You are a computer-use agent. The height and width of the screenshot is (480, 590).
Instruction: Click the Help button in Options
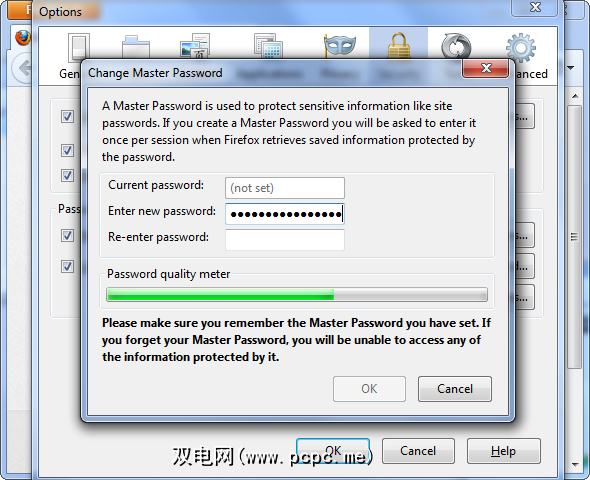[x=503, y=451]
